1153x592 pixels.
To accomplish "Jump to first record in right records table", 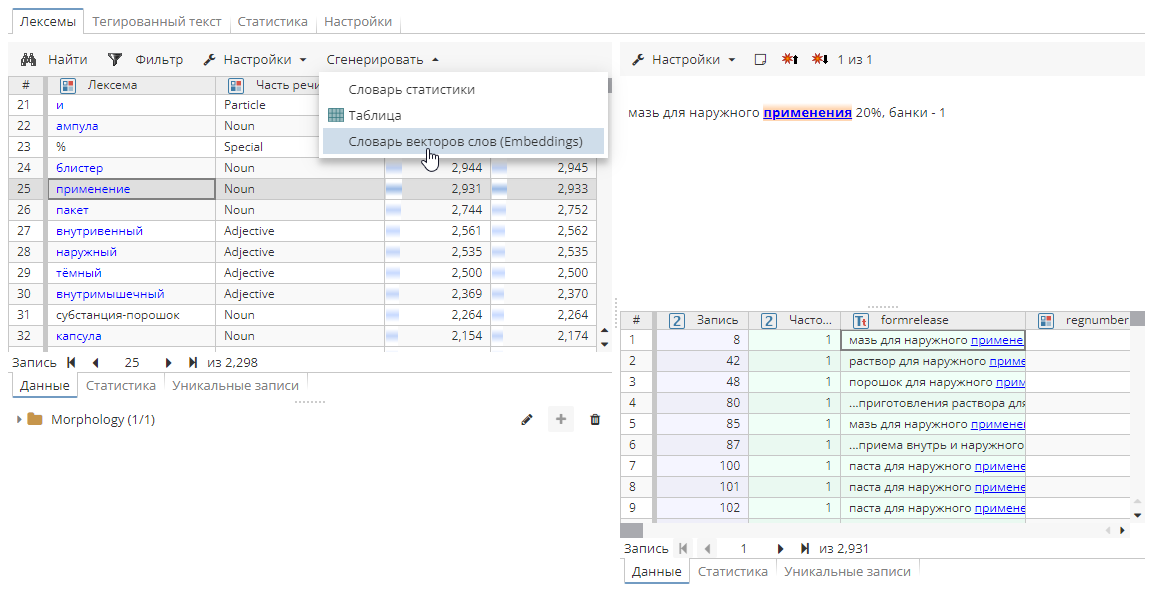I will pyautogui.click(x=683, y=549).
